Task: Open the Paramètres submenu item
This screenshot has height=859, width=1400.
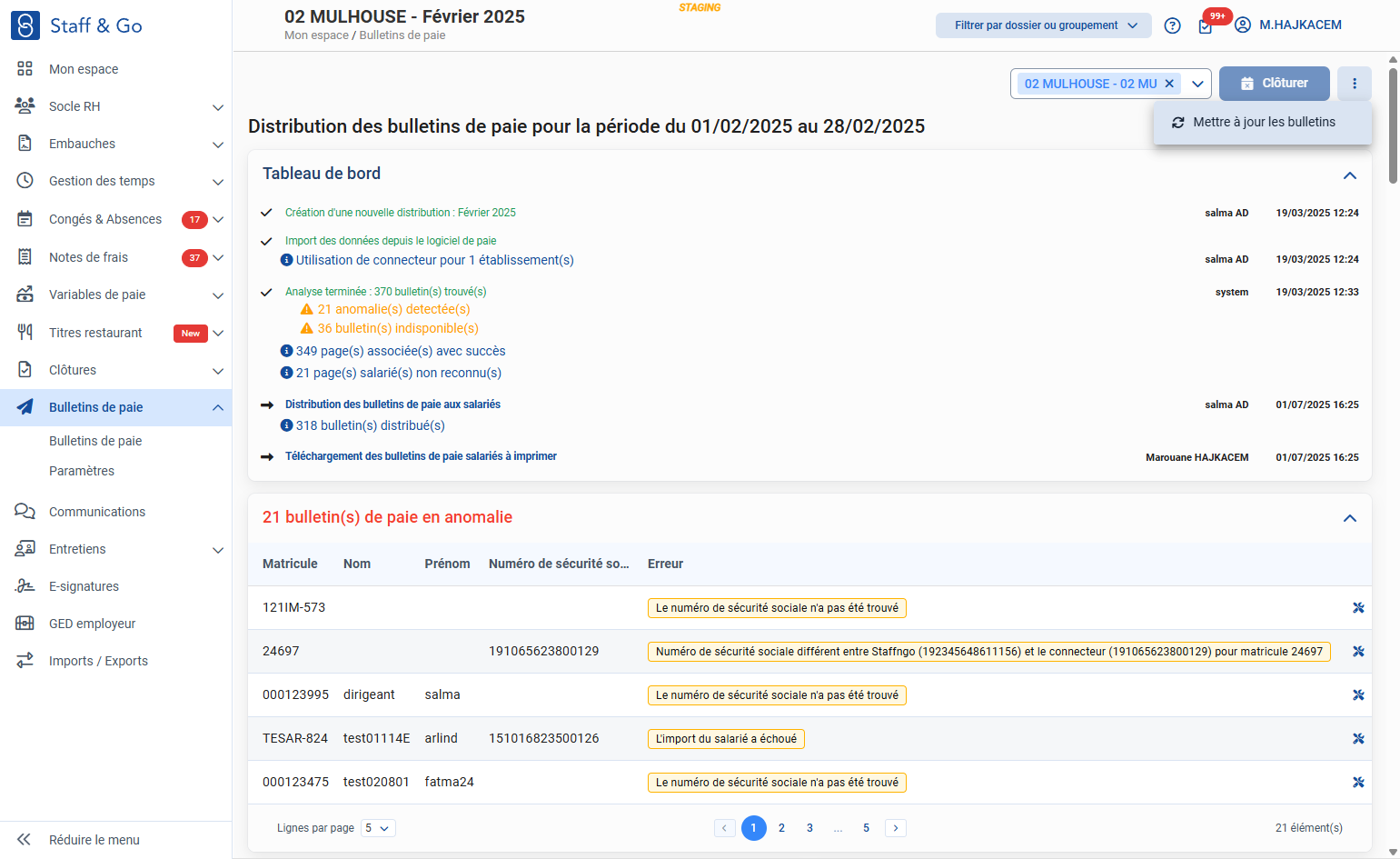Action: click(x=82, y=471)
